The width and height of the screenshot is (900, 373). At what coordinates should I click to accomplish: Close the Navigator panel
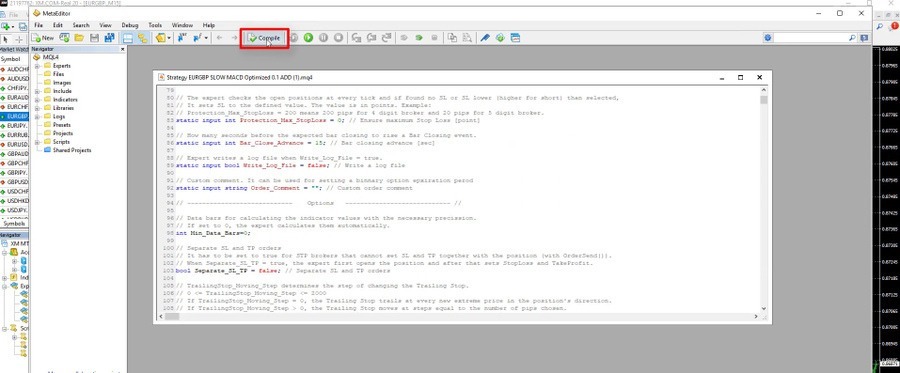click(122, 49)
